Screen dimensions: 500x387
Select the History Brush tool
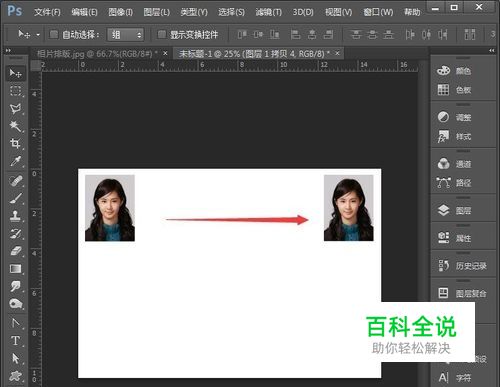(x=15, y=234)
